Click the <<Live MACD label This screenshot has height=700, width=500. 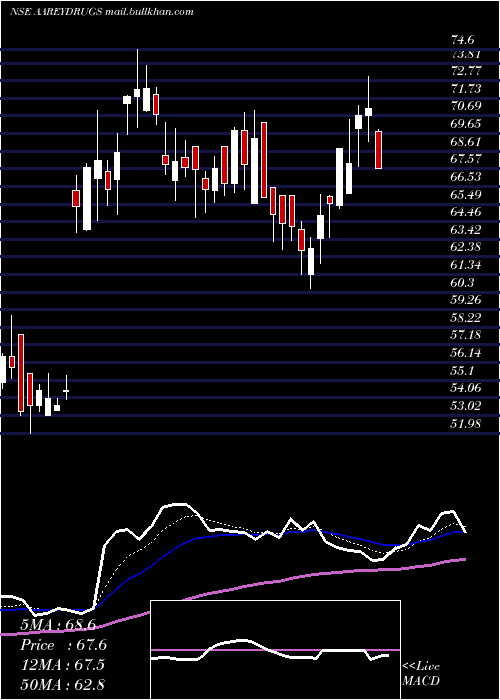coord(421,674)
